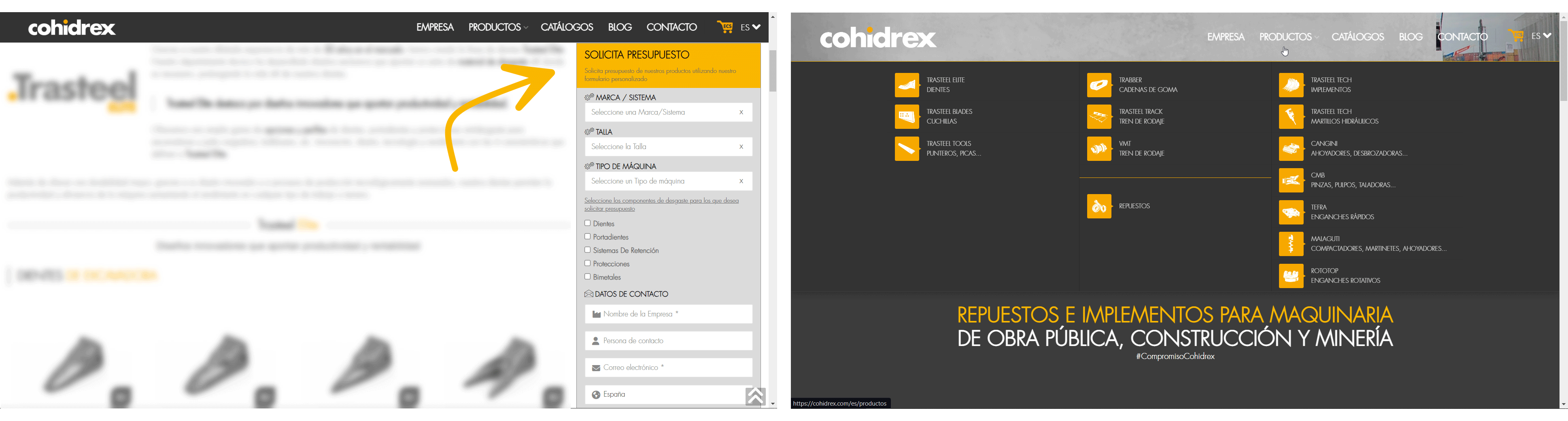Viewport: 1568px width, 421px height.
Task: Open the Seleccione la Talla dropdown
Action: pos(668,147)
